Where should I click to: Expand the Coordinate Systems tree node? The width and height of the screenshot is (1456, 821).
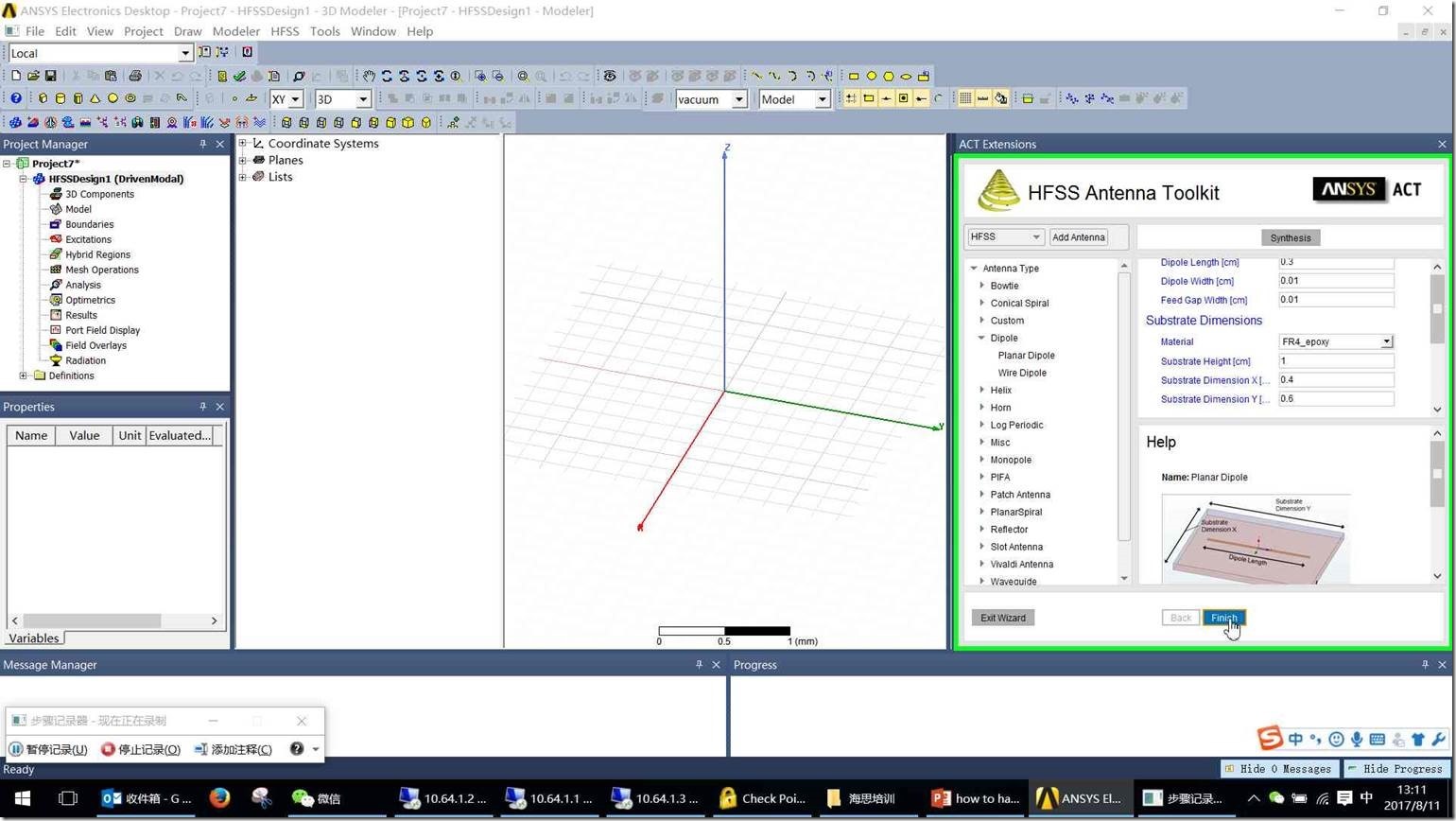(243, 144)
